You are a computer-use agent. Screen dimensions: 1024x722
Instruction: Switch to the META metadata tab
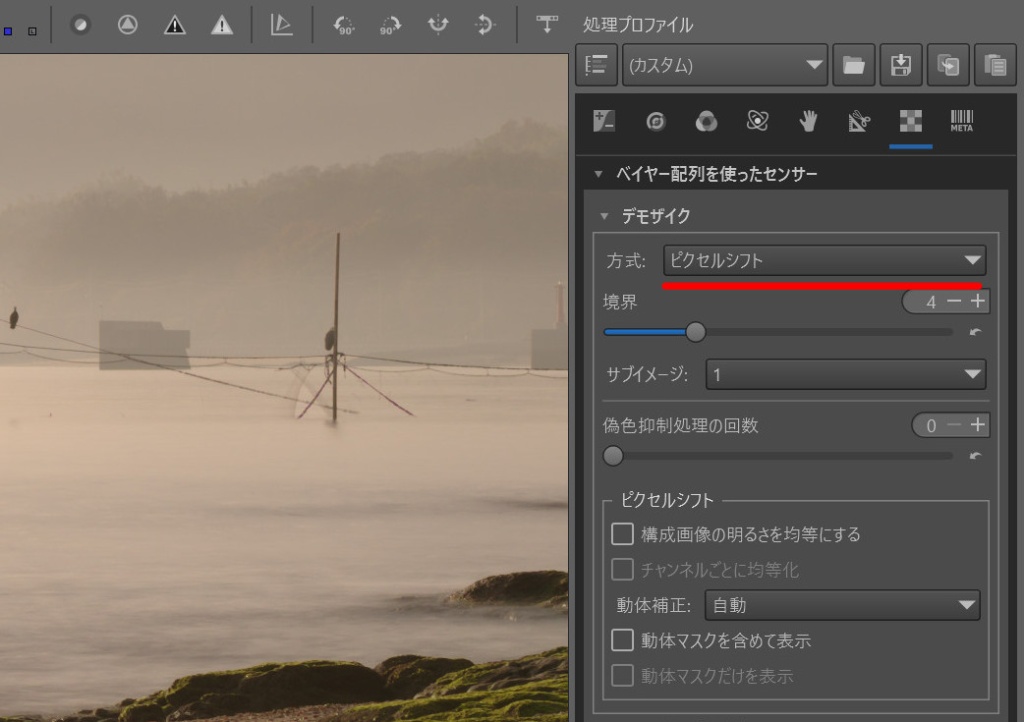point(961,121)
